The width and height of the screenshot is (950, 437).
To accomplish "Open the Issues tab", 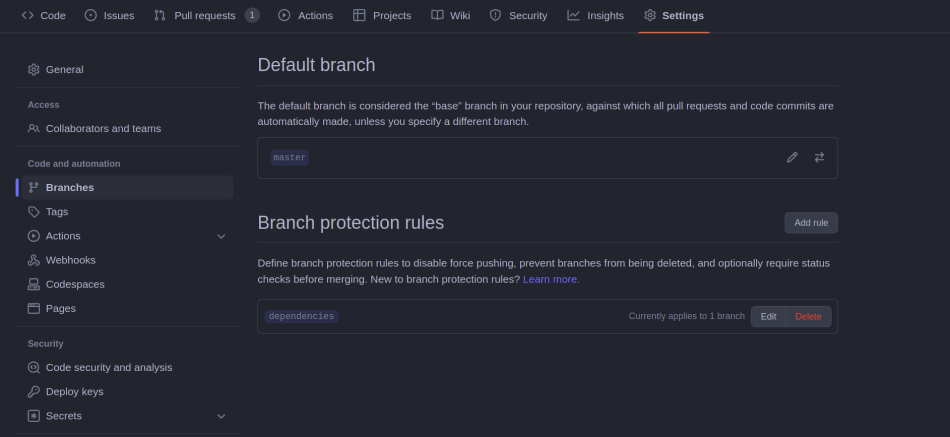I will (x=109, y=15).
